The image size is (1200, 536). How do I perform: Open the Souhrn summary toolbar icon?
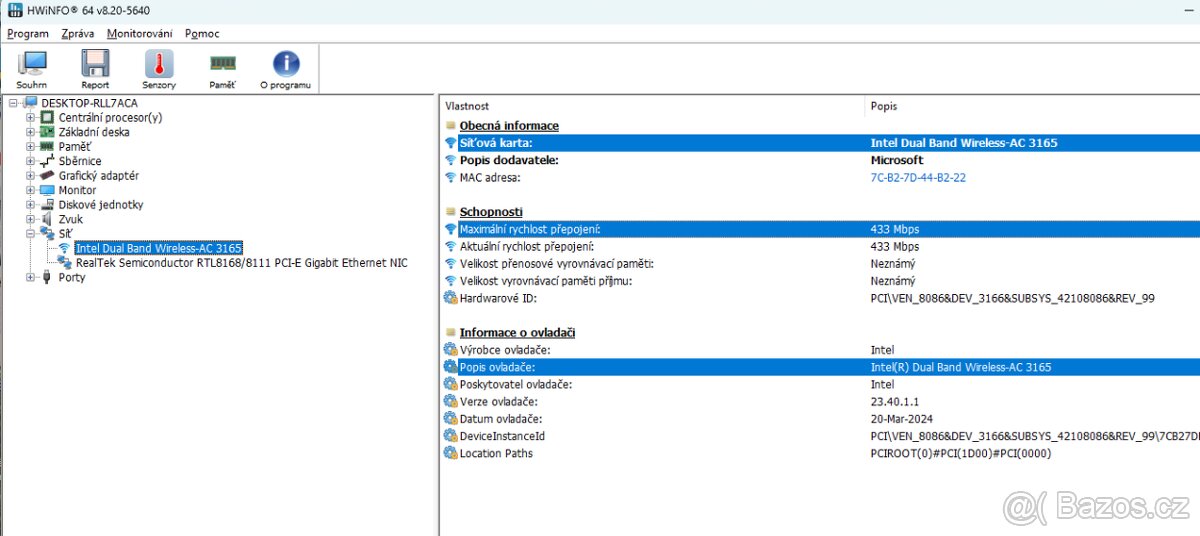pos(32,64)
